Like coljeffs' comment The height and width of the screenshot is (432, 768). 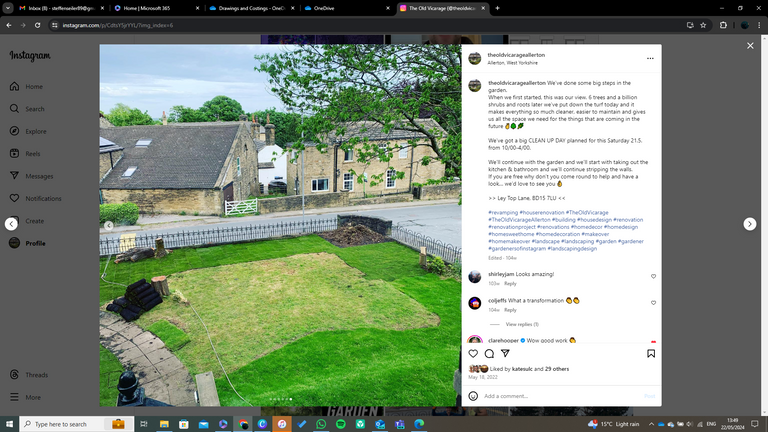point(653,303)
